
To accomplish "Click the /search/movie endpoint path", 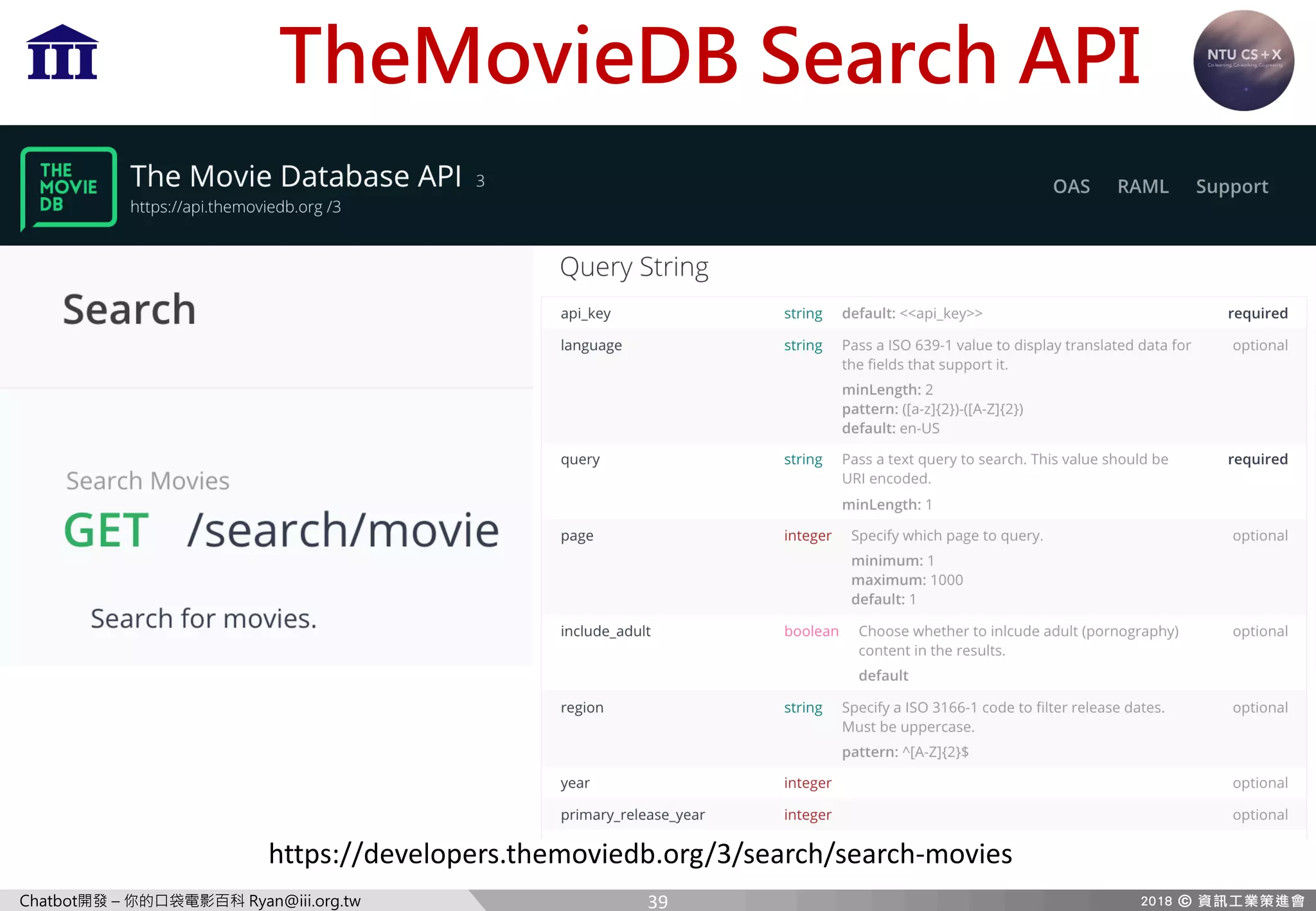I will click(x=343, y=530).
